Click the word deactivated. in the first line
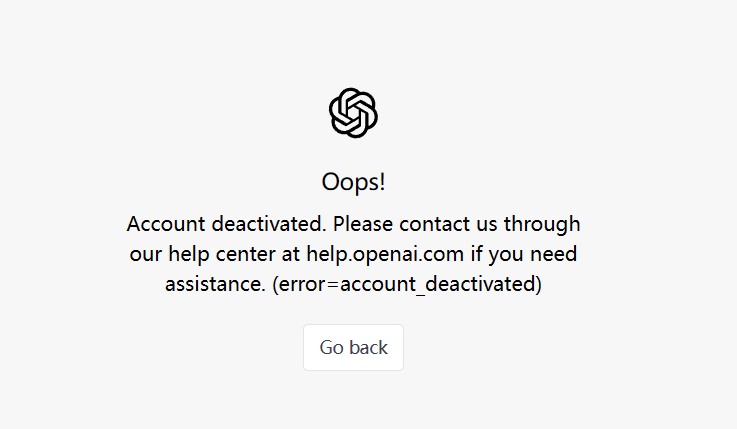737x429 pixels. 269,224
